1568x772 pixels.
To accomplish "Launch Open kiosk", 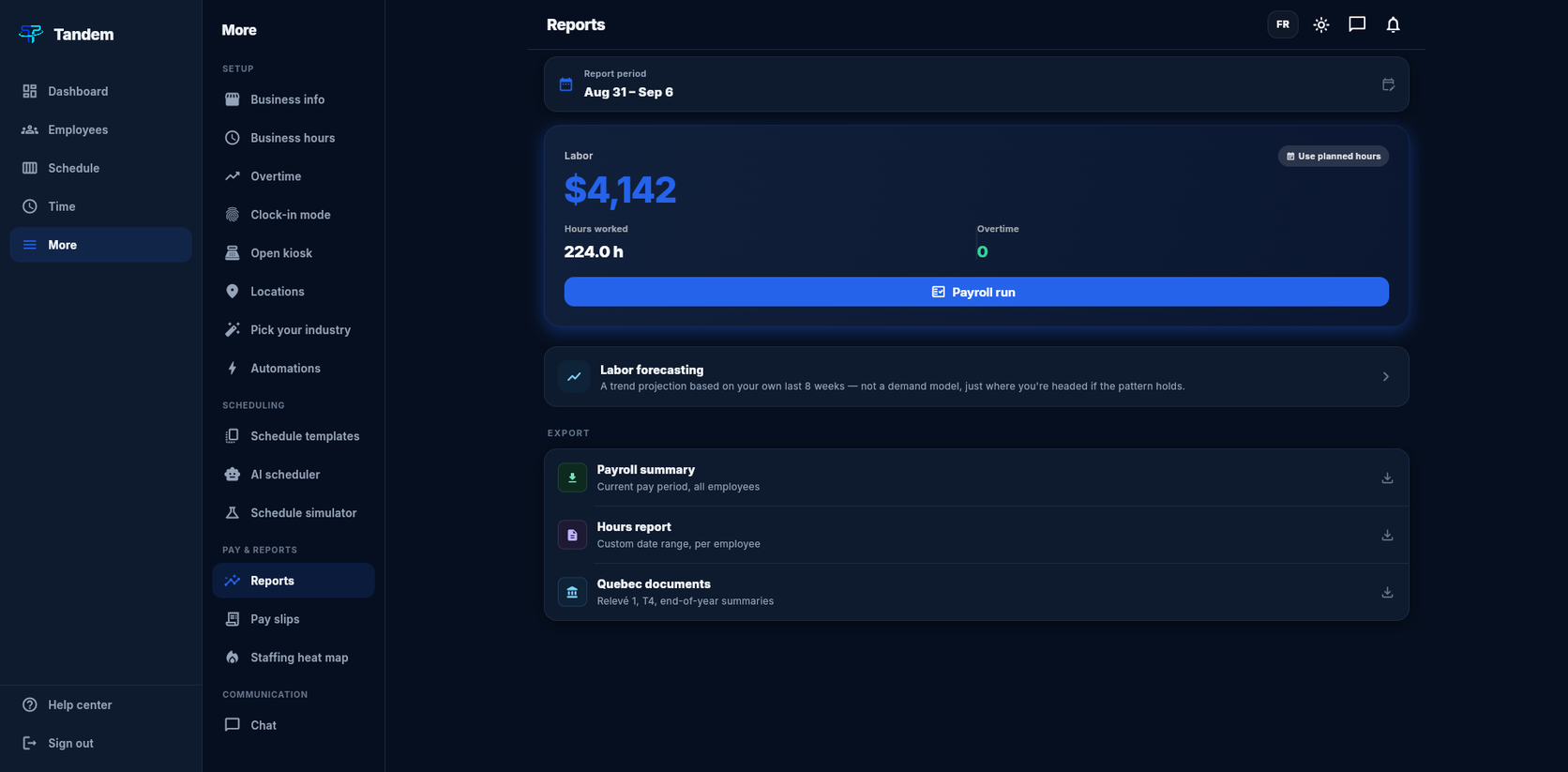I will [294, 253].
